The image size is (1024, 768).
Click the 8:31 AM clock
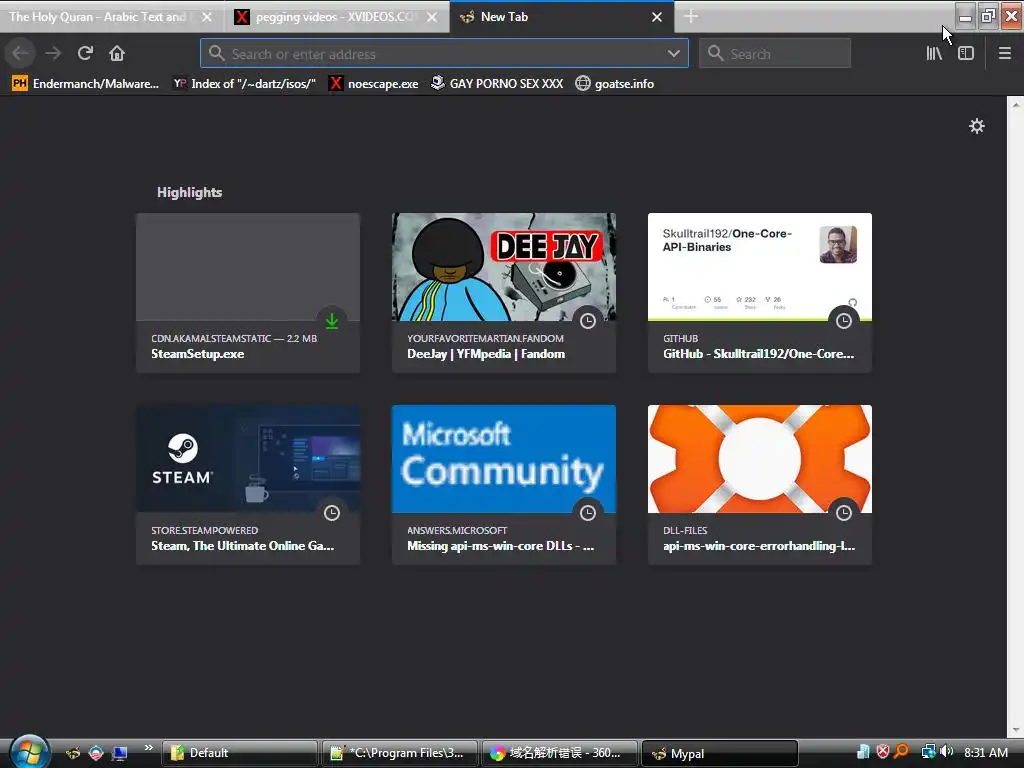click(985, 752)
